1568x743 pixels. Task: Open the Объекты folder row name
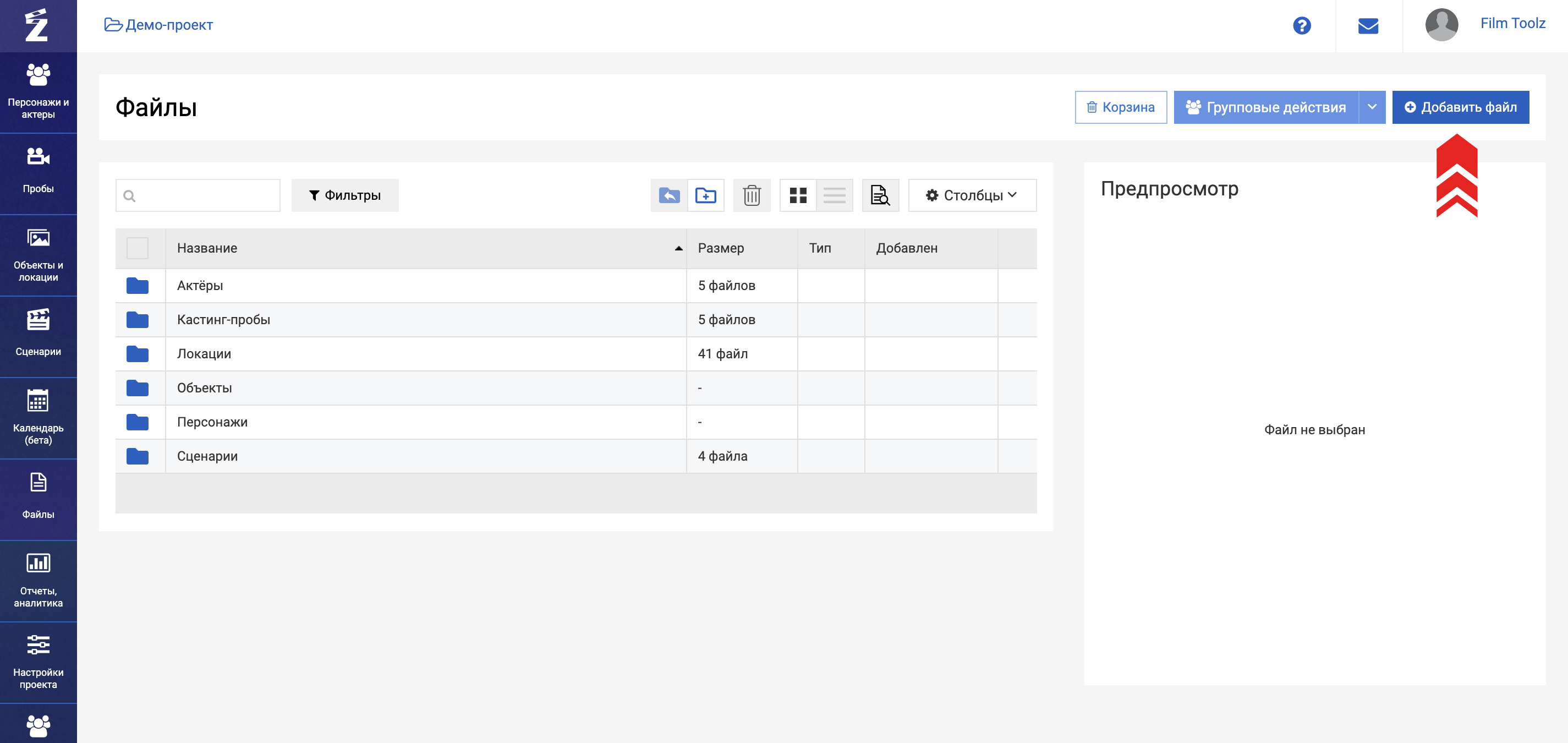[x=205, y=388]
